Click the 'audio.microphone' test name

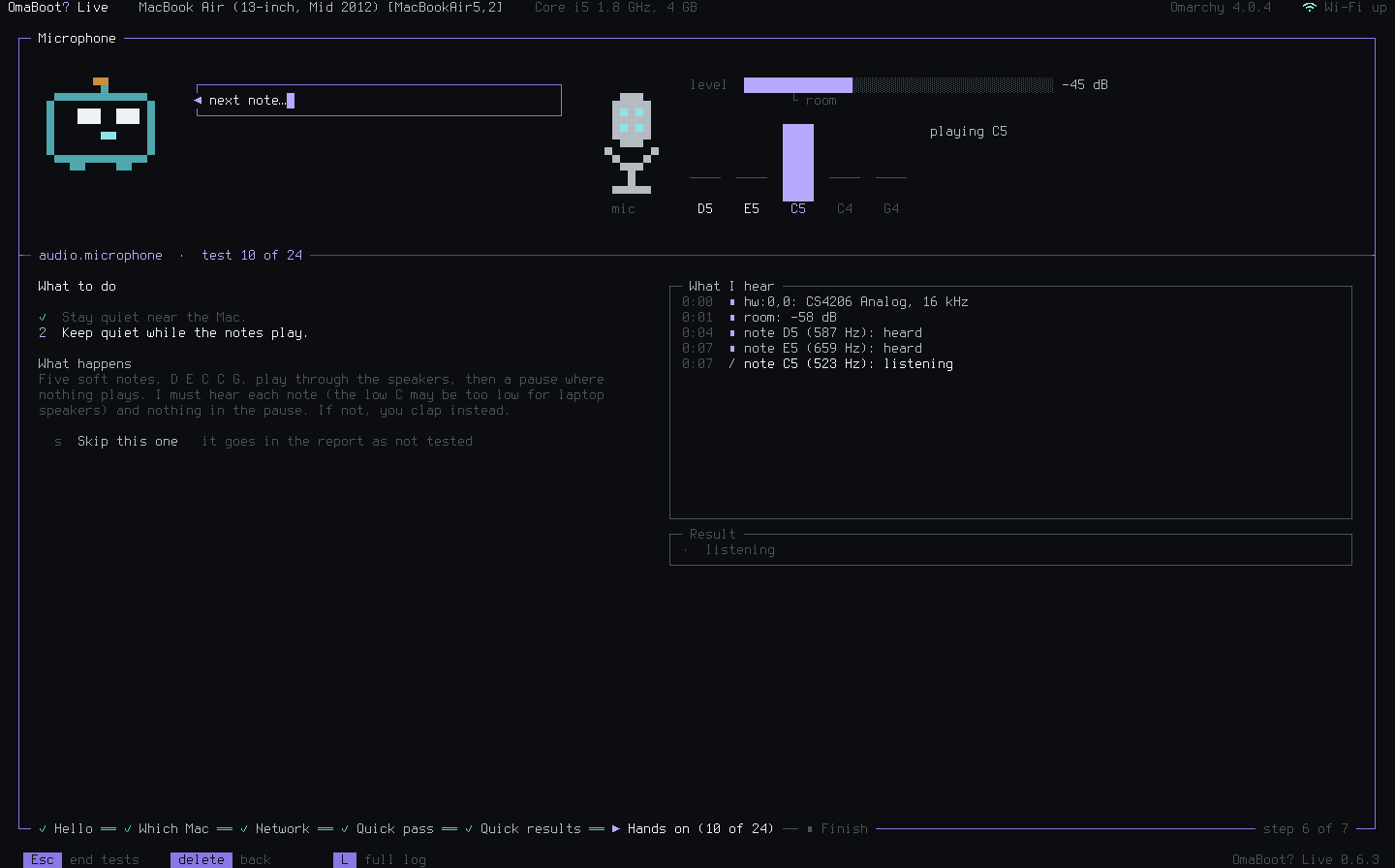101,255
